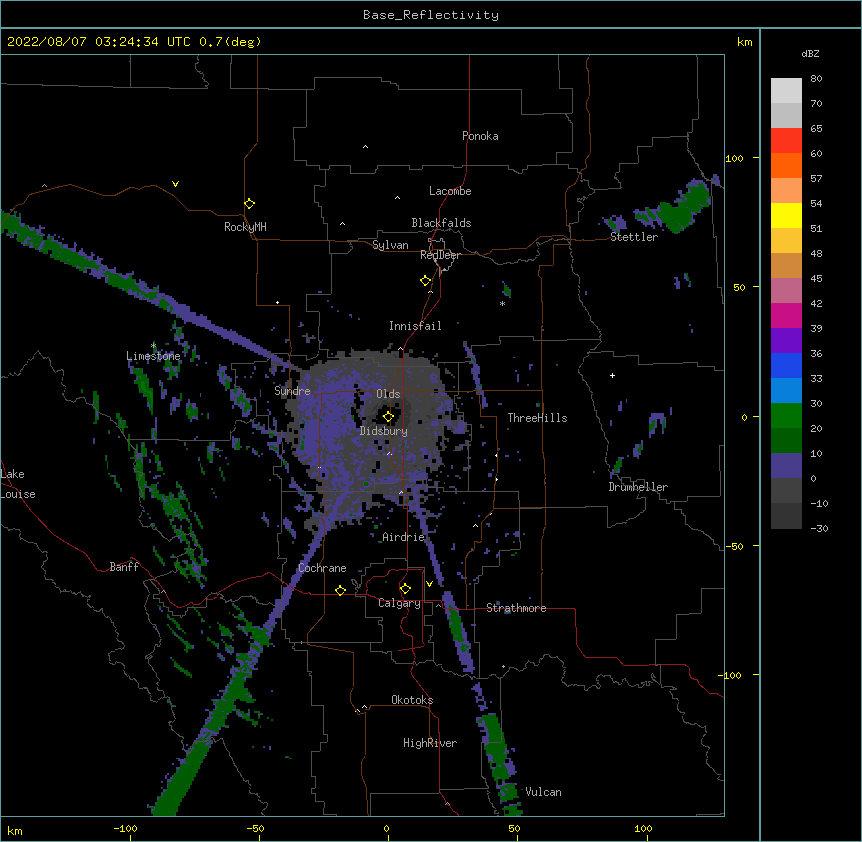Click the yellow diamond marker above Calgary label
The image size is (862, 842).
pos(405,589)
